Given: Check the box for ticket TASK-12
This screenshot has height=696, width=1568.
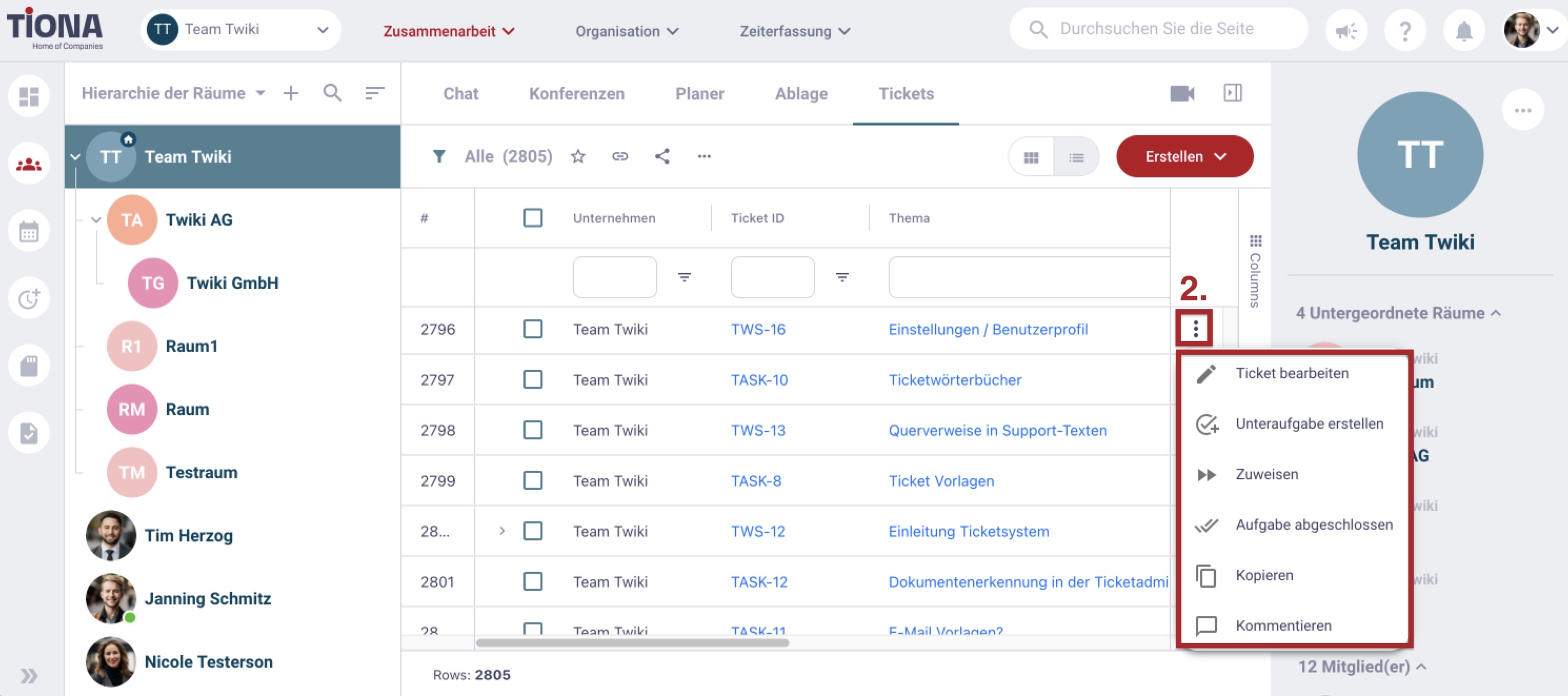Looking at the screenshot, I should 533,581.
